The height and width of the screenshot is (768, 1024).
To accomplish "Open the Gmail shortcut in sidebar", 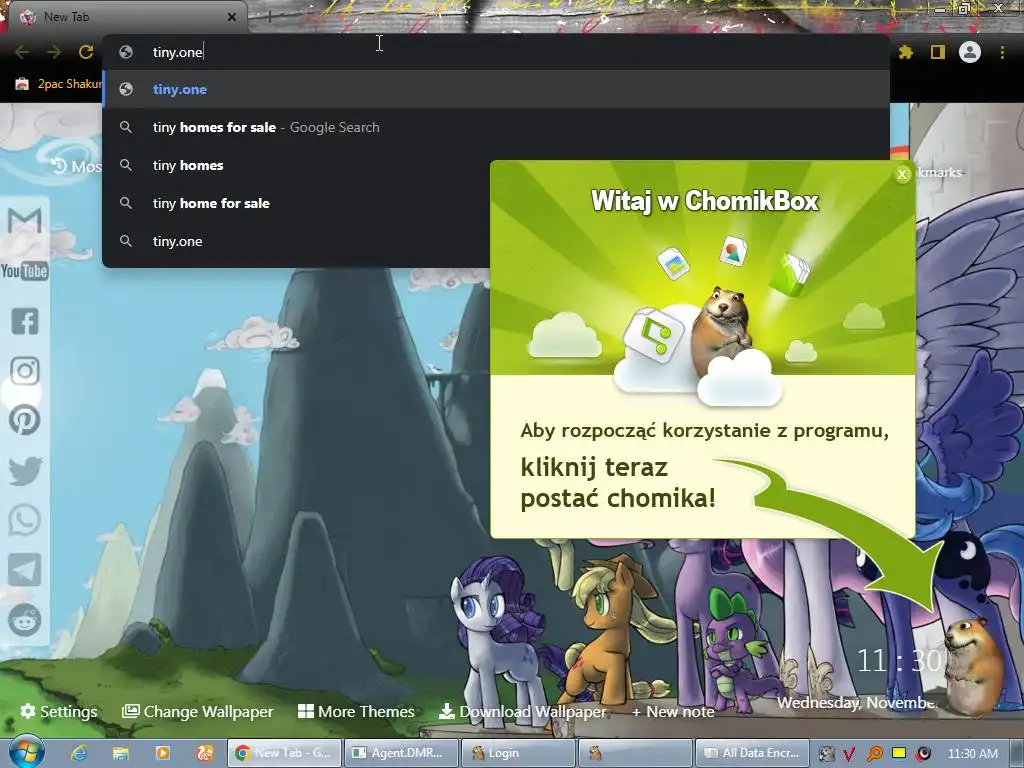I will [x=25, y=221].
